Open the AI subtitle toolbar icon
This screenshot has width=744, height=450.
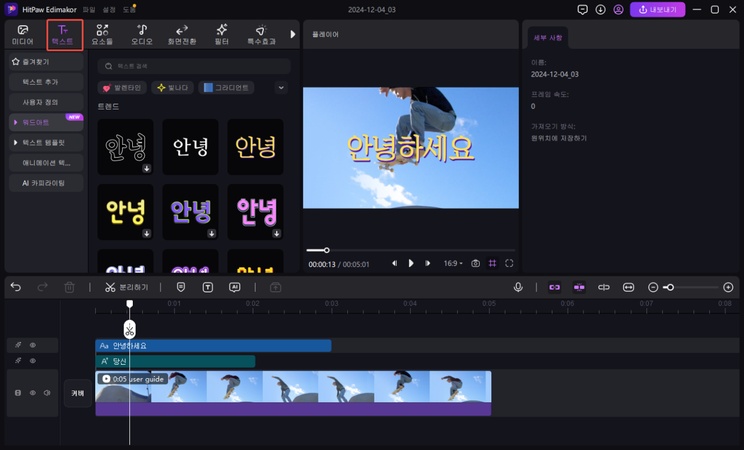point(234,287)
